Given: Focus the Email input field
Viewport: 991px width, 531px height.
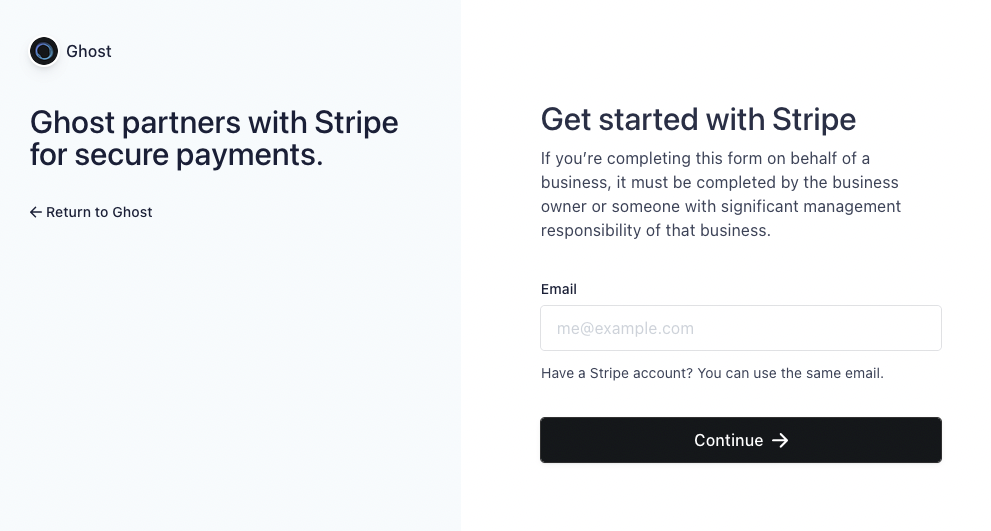Looking at the screenshot, I should [741, 328].
